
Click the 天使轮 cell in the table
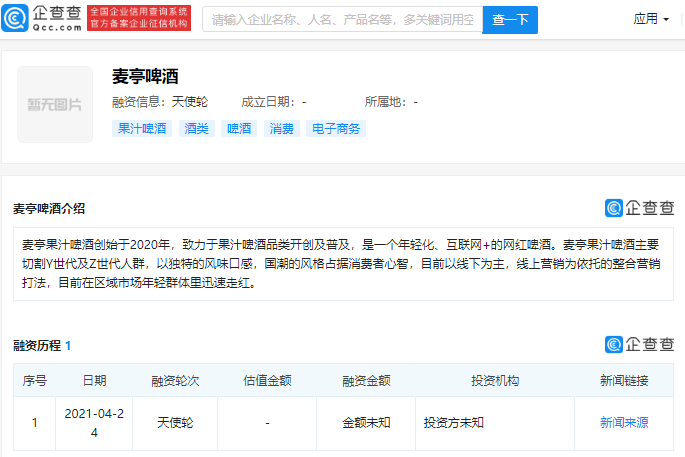pyautogui.click(x=175, y=422)
